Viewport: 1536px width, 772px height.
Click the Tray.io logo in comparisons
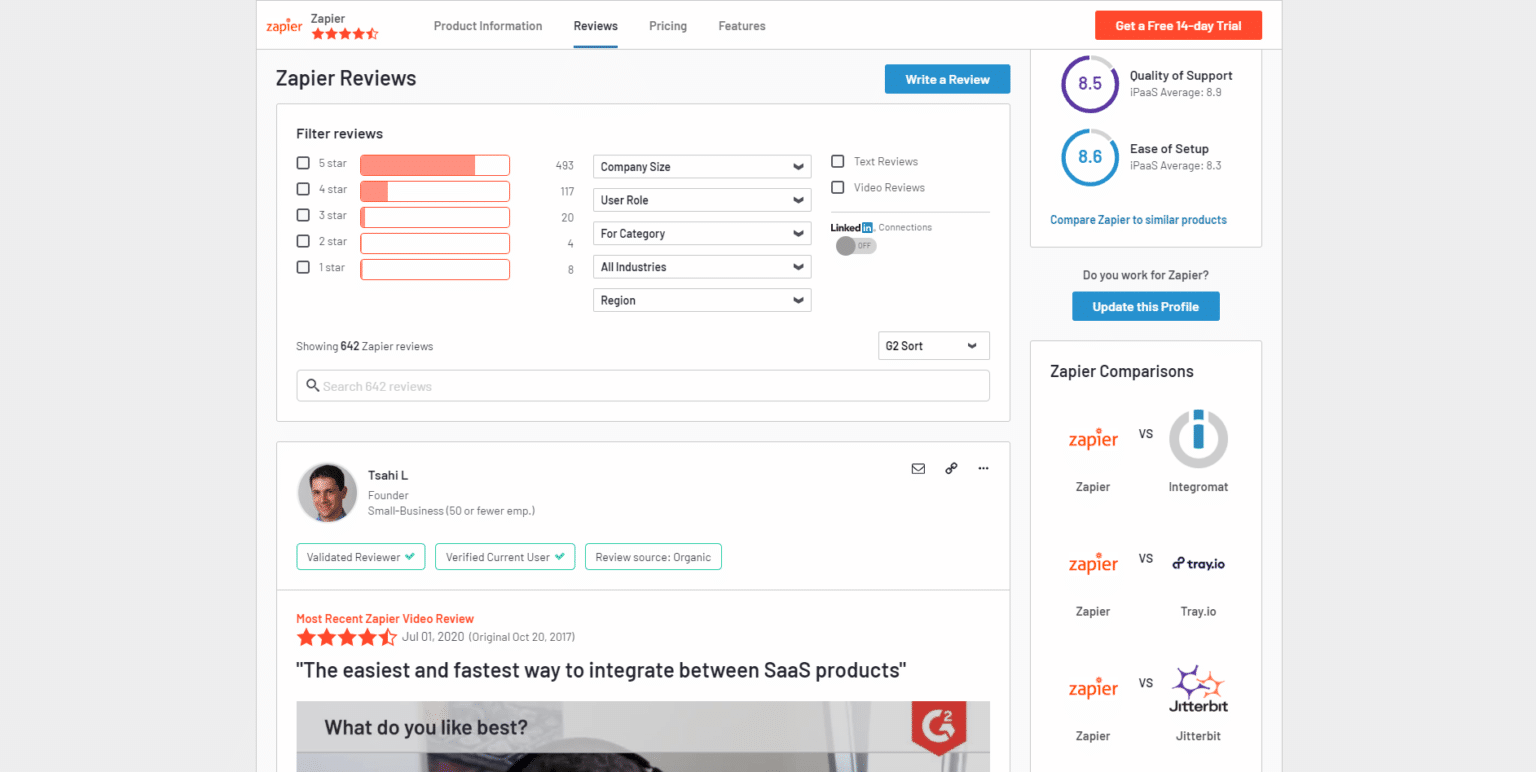coord(1198,562)
